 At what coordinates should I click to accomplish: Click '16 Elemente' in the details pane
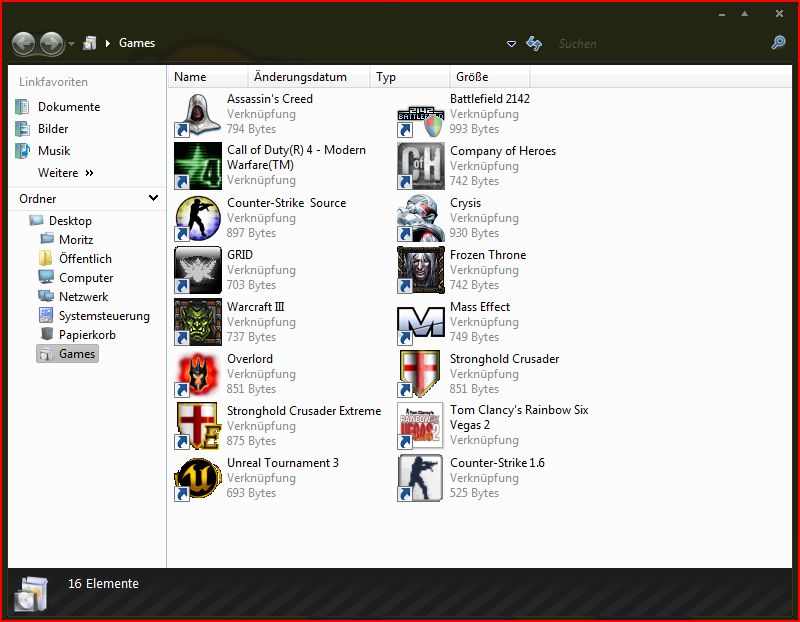click(103, 583)
